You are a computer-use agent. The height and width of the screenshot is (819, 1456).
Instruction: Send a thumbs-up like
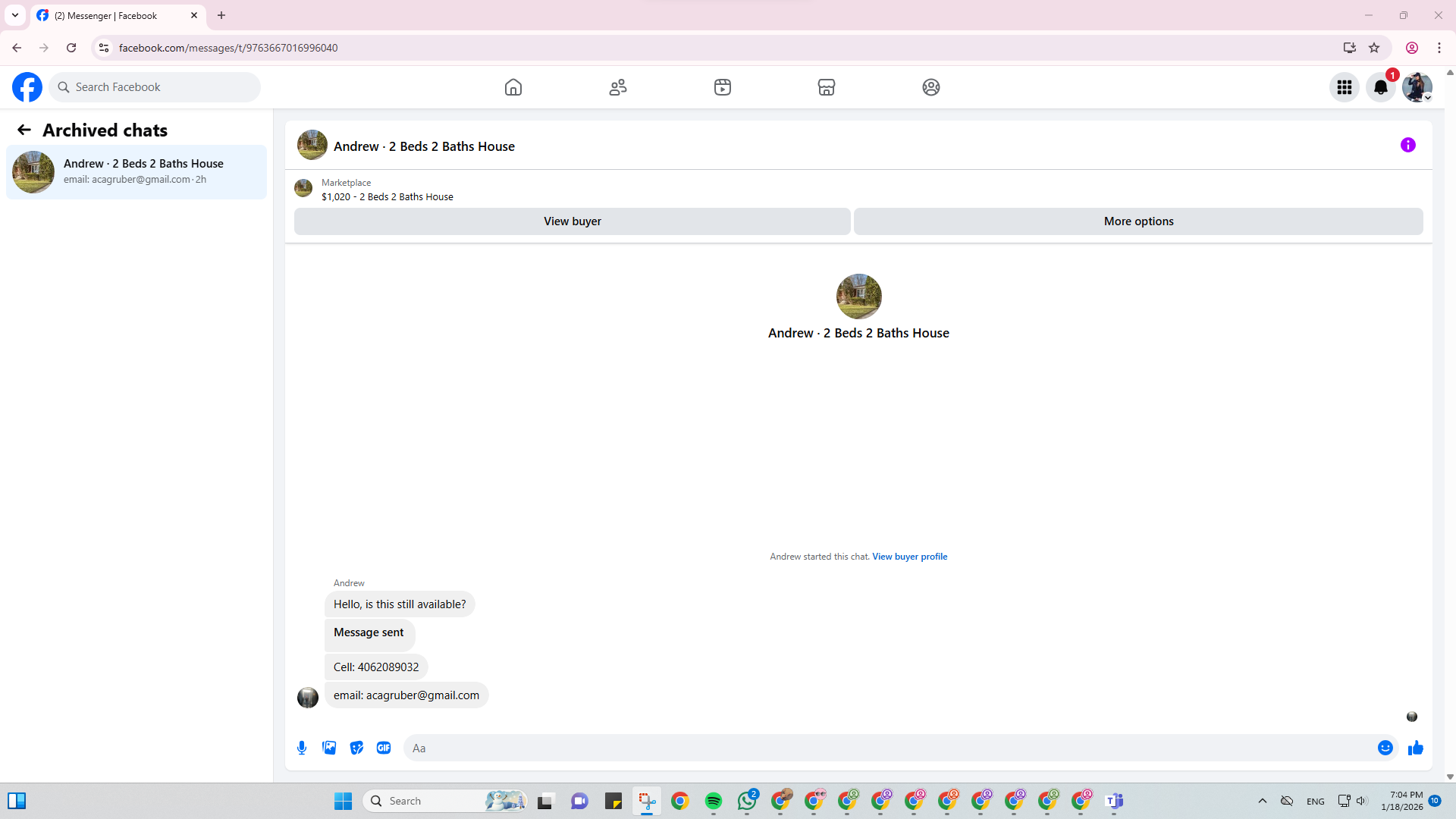click(1415, 748)
